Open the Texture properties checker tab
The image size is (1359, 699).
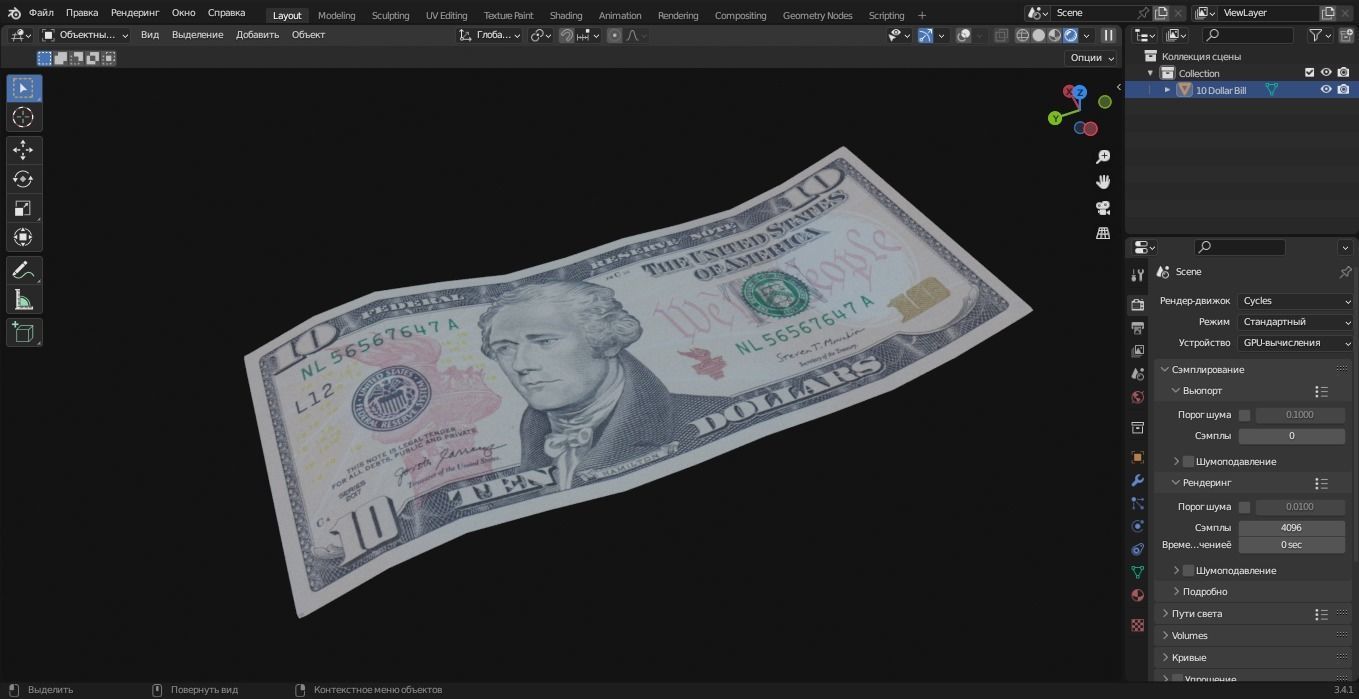(1137, 625)
